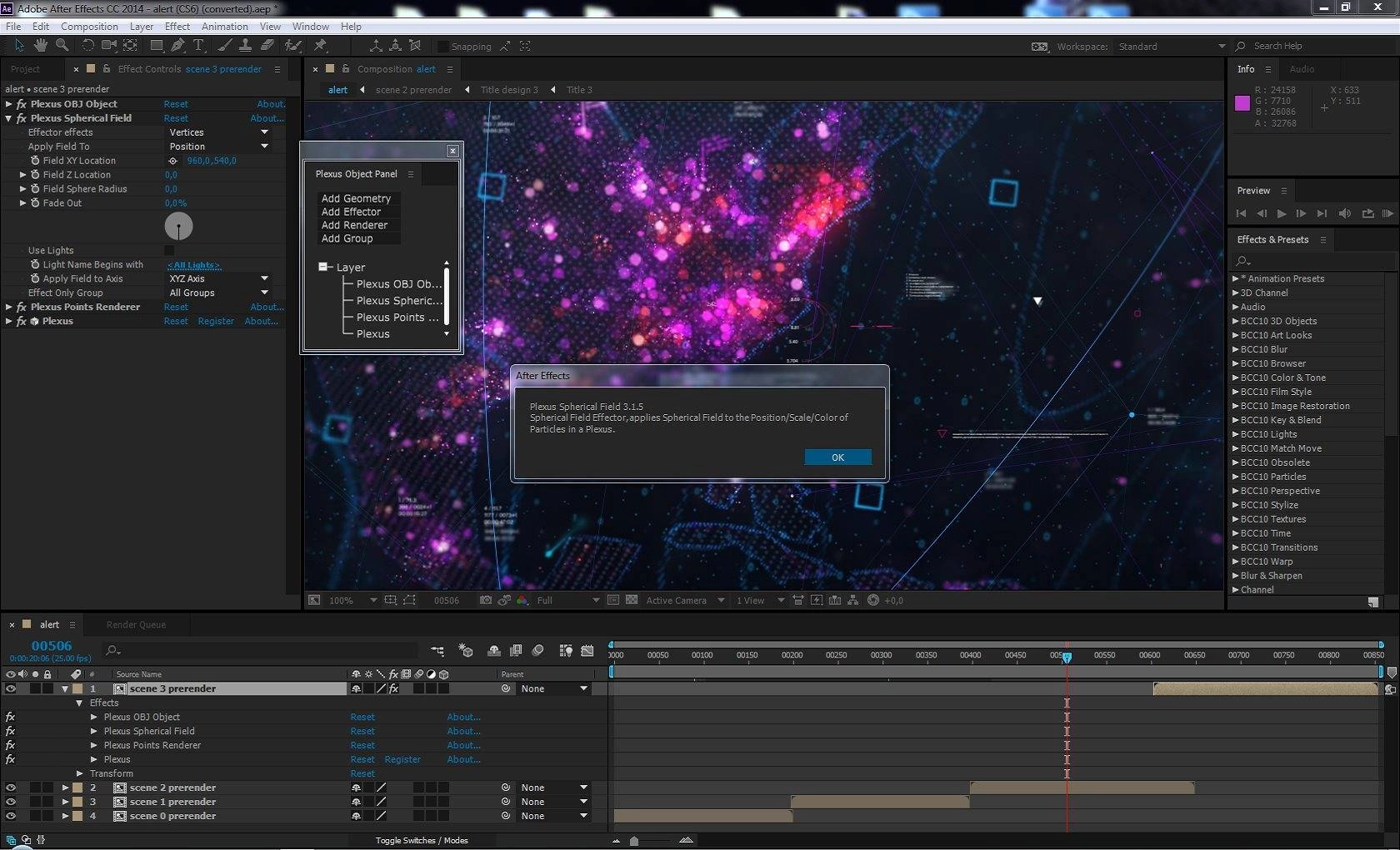Screen dimensions: 1400x850
Task: Open the Composition menu
Action: point(89,27)
